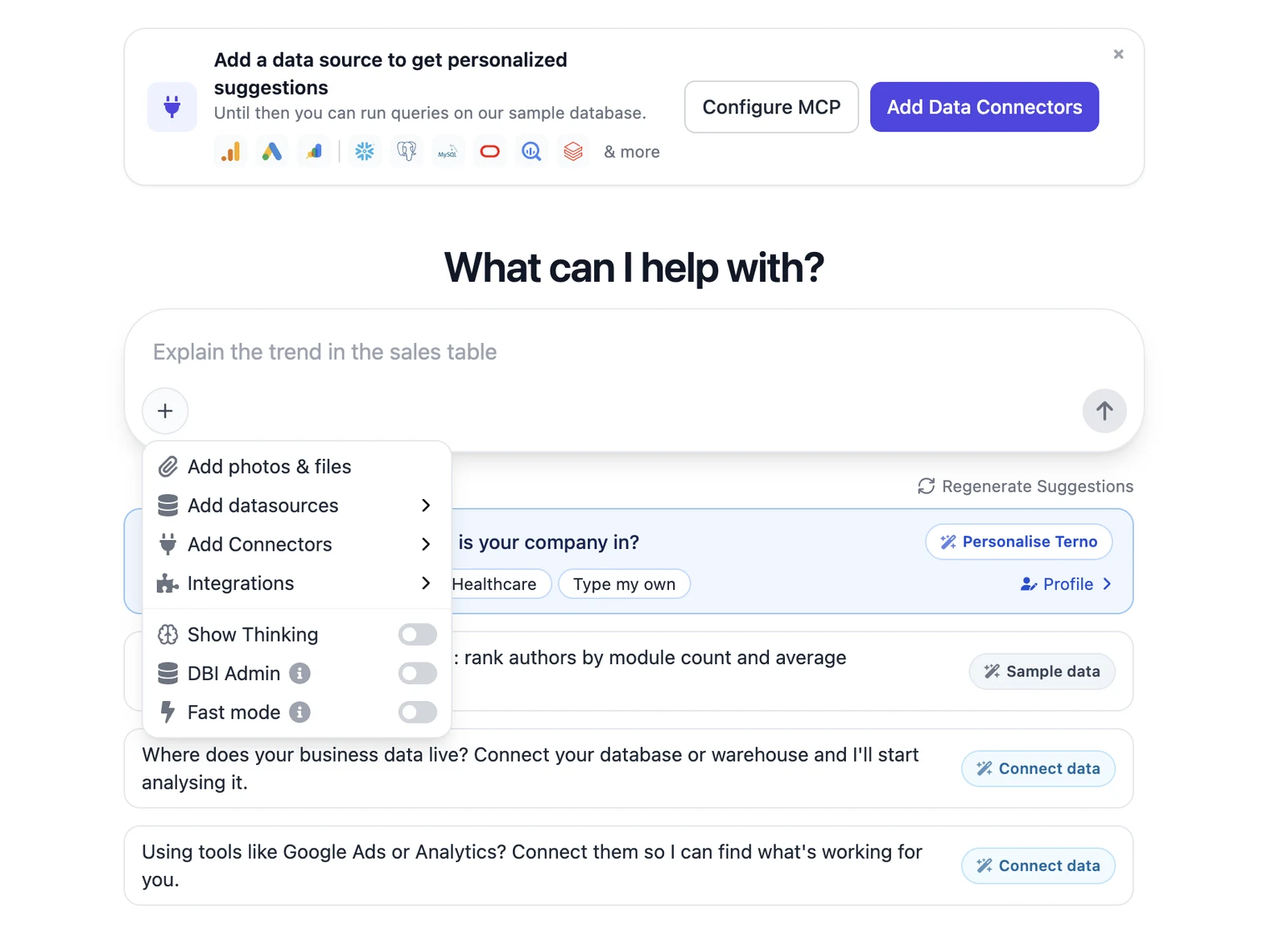
Task: Click the '& more' connectors text
Action: pyautogui.click(x=632, y=152)
